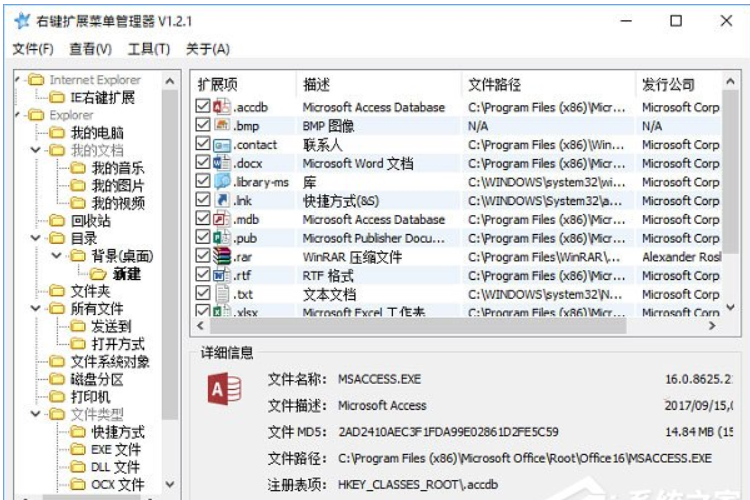Image resolution: width=750 pixels, height=500 pixels.
Task: Click the Excel icon beside .xlsx
Action: [x=221, y=311]
